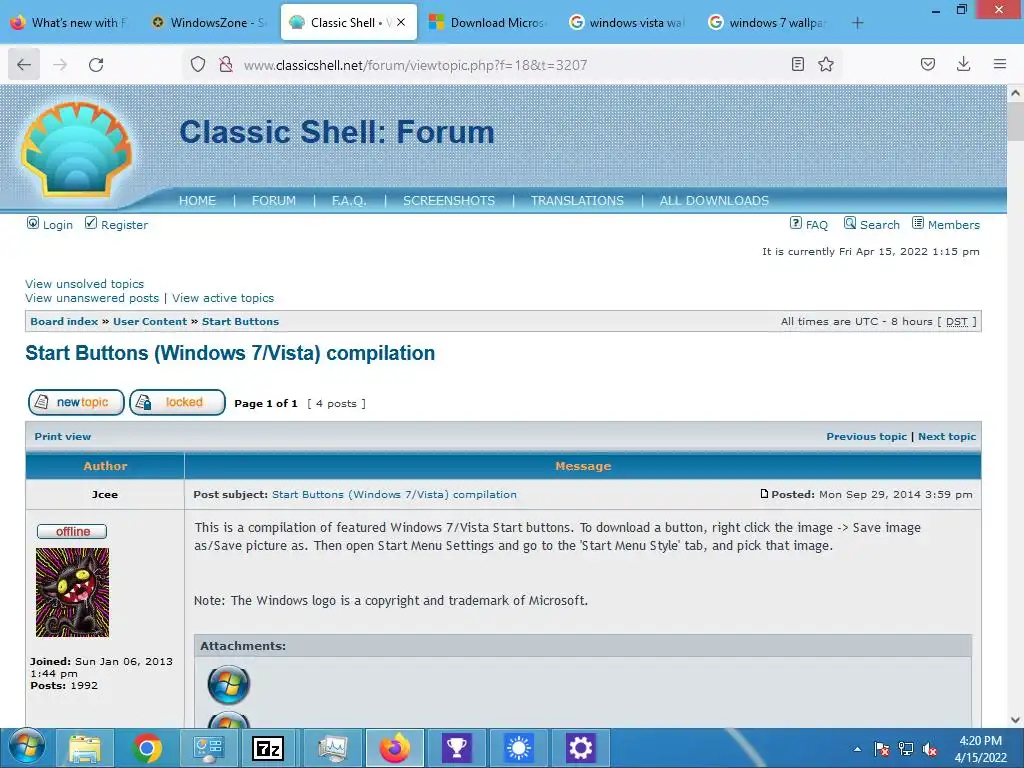1024x768 pixels.
Task: Reload the page with the refresh icon
Action: (96, 65)
